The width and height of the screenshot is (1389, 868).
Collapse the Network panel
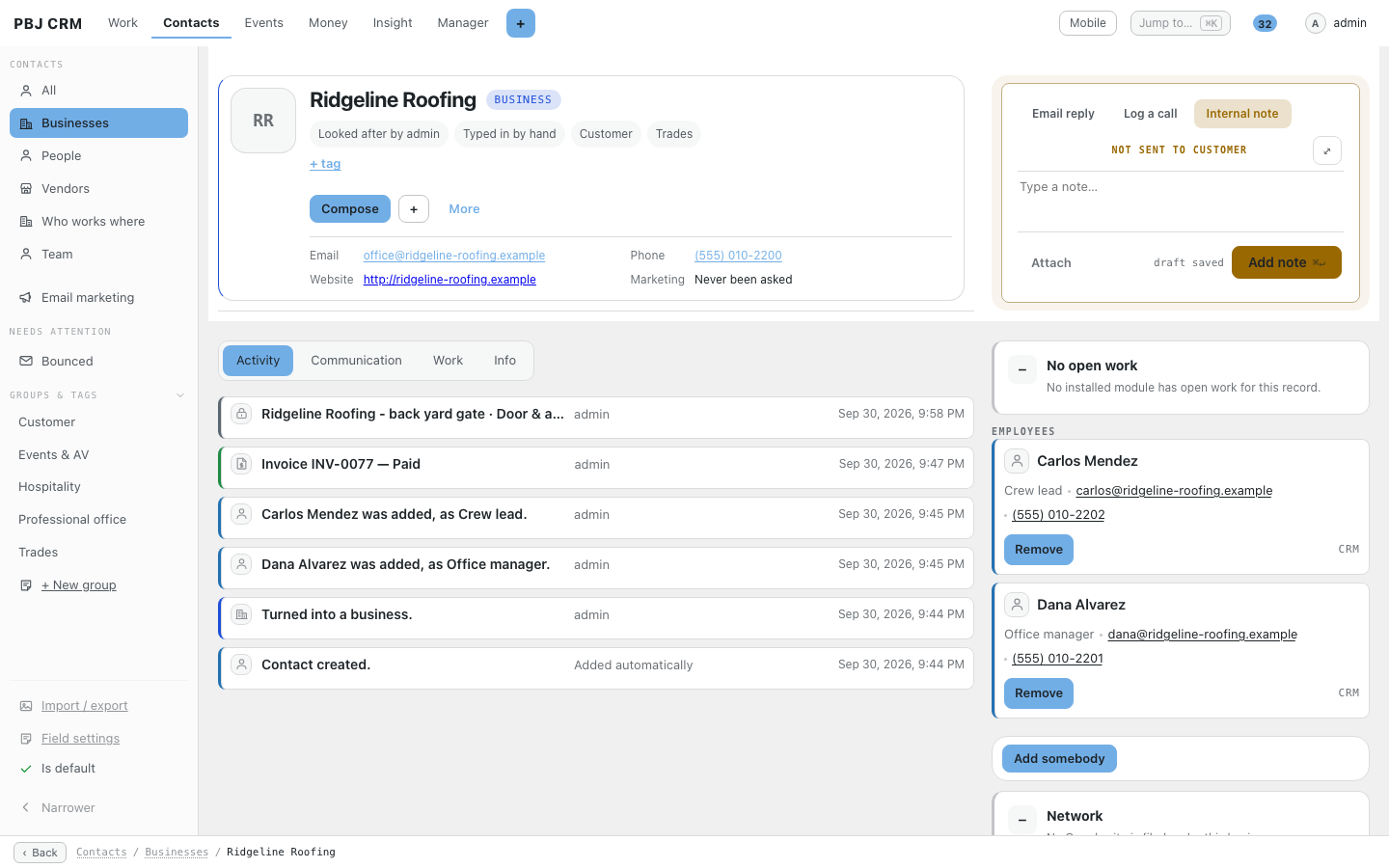click(1022, 820)
